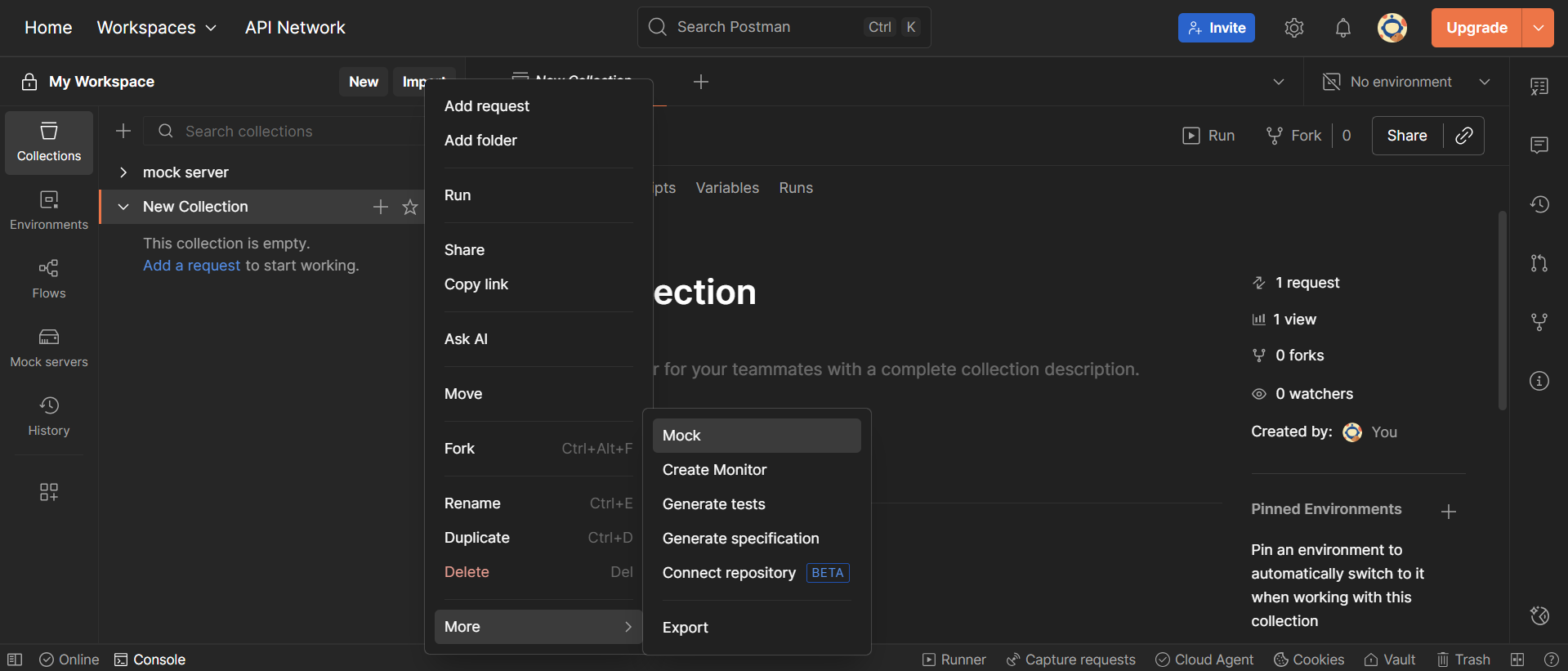Open a new tab with plus icon
1568x671 pixels.
click(x=701, y=82)
